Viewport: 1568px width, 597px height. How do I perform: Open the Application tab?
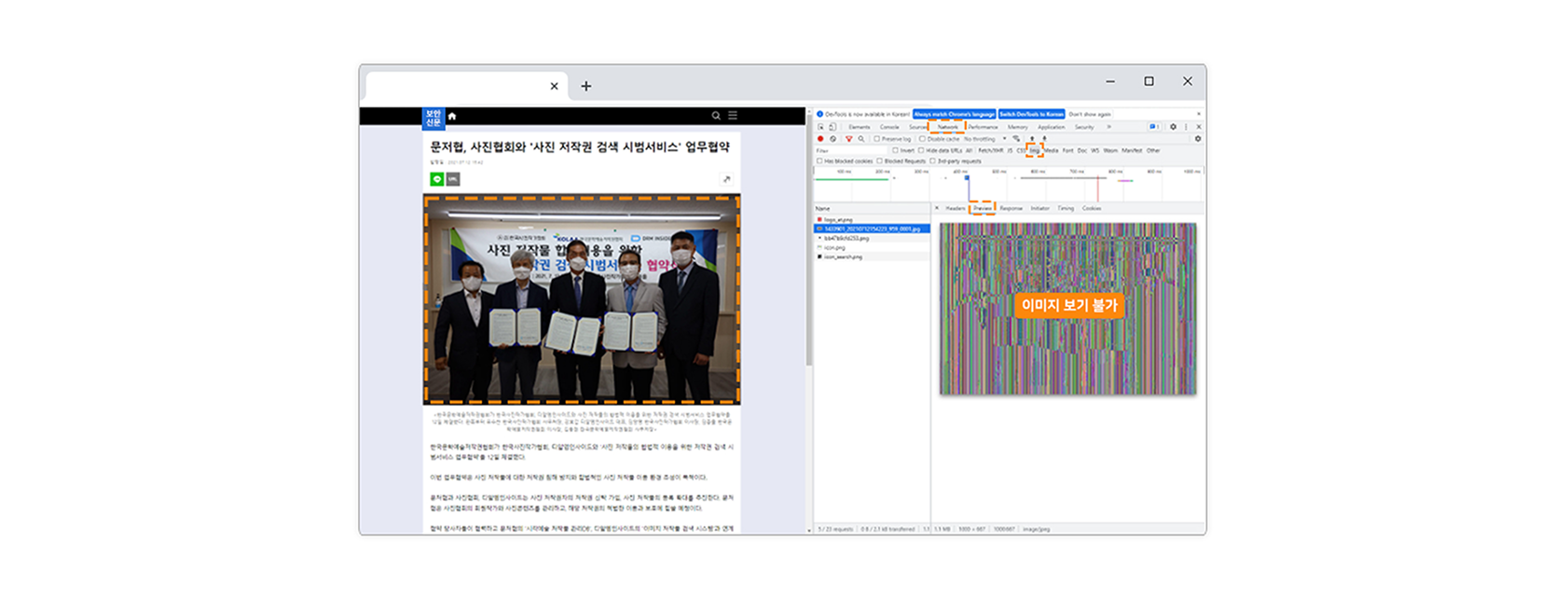pyautogui.click(x=1052, y=127)
